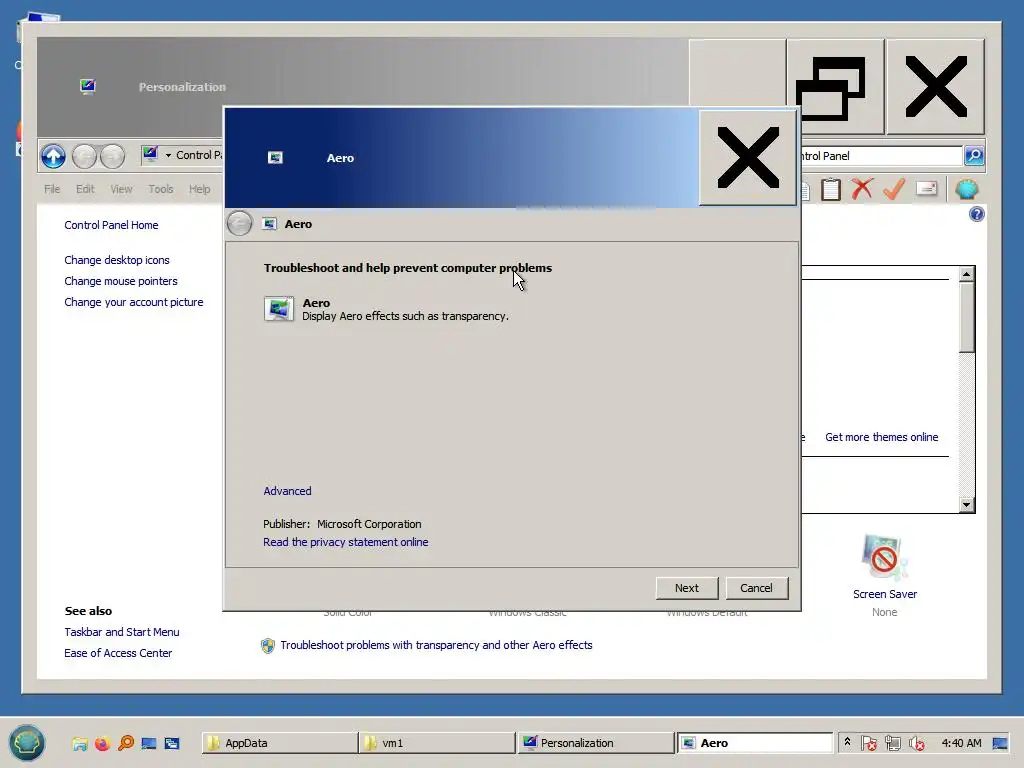
Task: Click the muted volume tray icon
Action: tap(917, 743)
